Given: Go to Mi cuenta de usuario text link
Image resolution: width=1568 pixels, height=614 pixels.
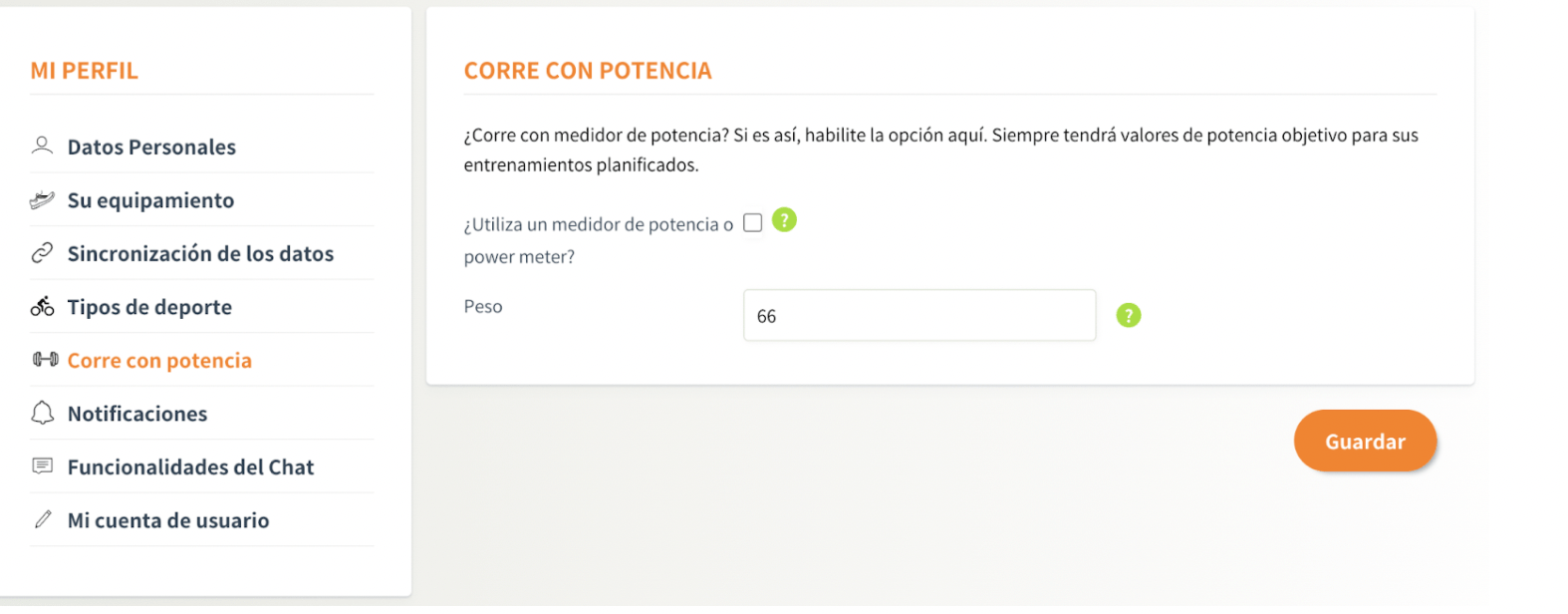Looking at the screenshot, I should [x=168, y=520].
